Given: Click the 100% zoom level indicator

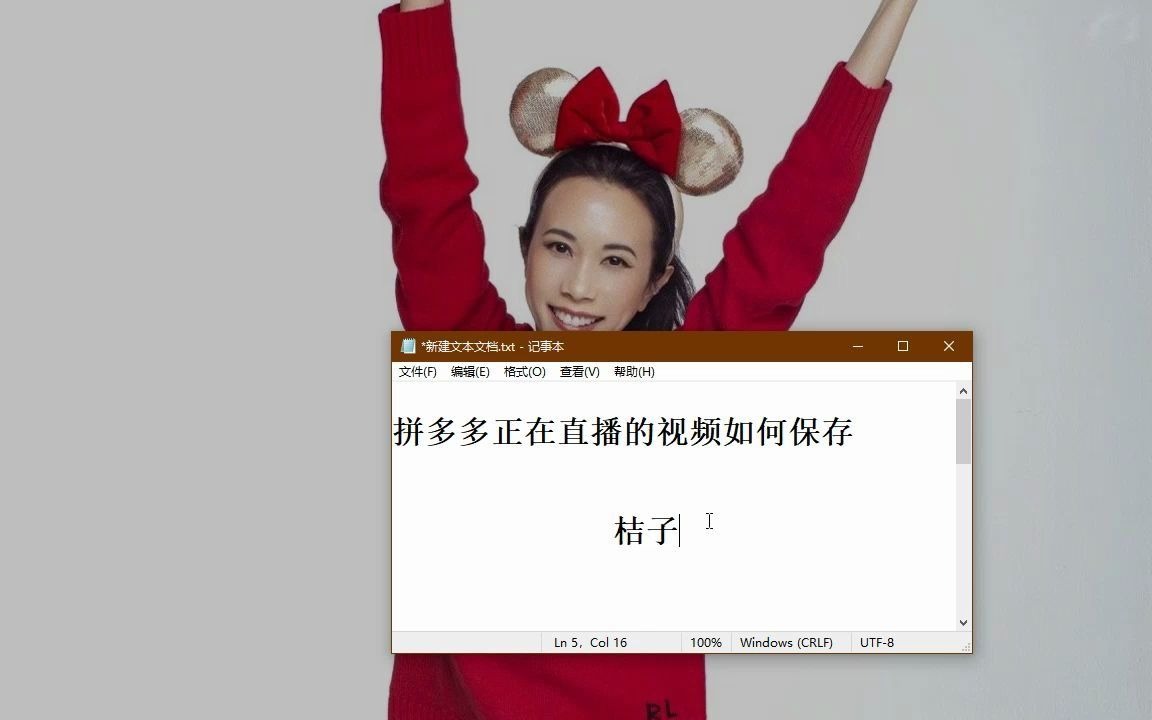Looking at the screenshot, I should tap(706, 642).
